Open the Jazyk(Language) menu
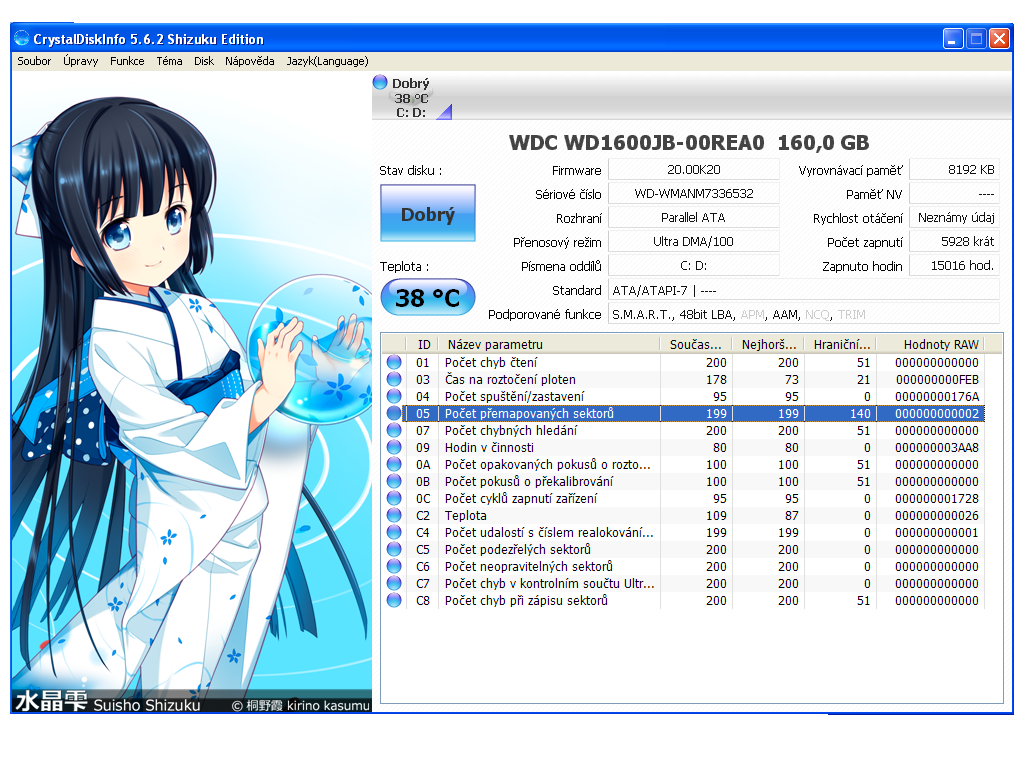Image resolution: width=1024 pixels, height=768 pixels. coord(327,61)
